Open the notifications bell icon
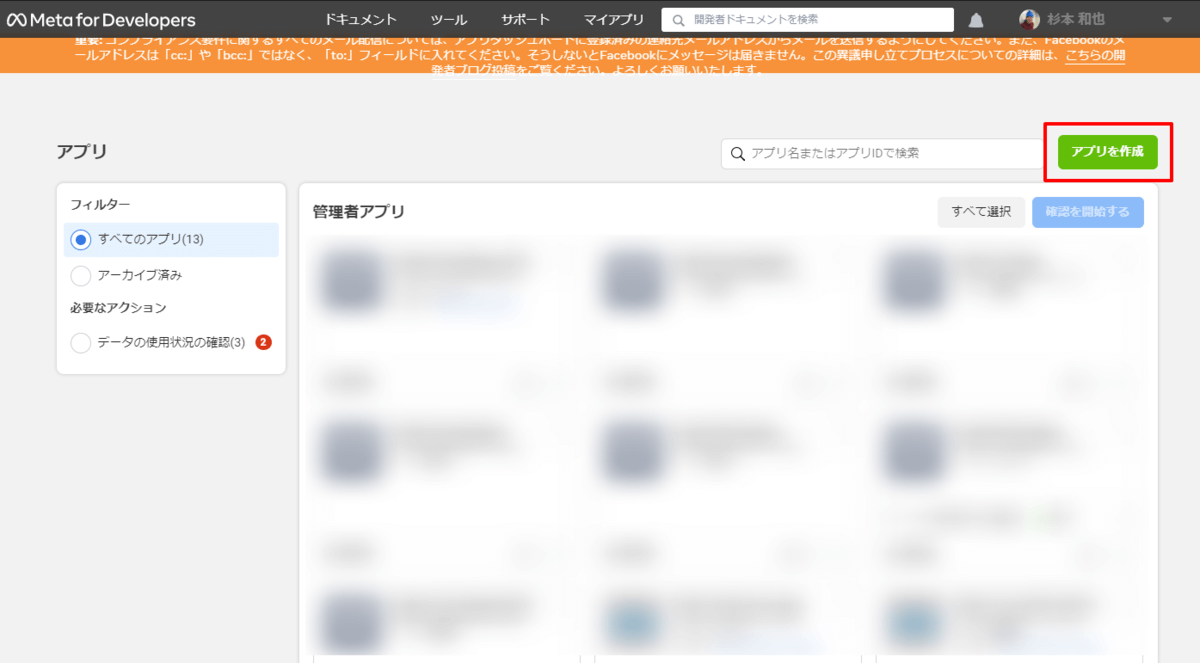 click(x=976, y=20)
